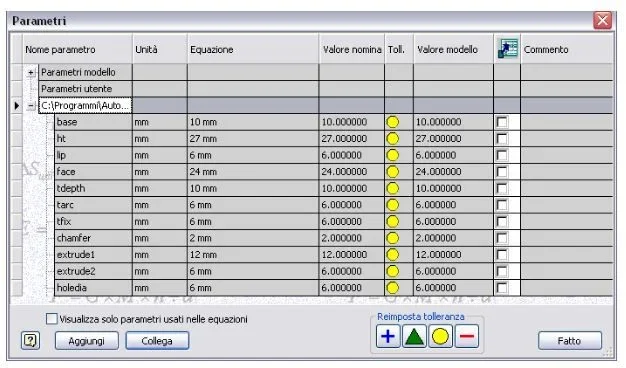Click tolerance circle in holedia row
Screen dimensions: 626x368
pos(393,288)
